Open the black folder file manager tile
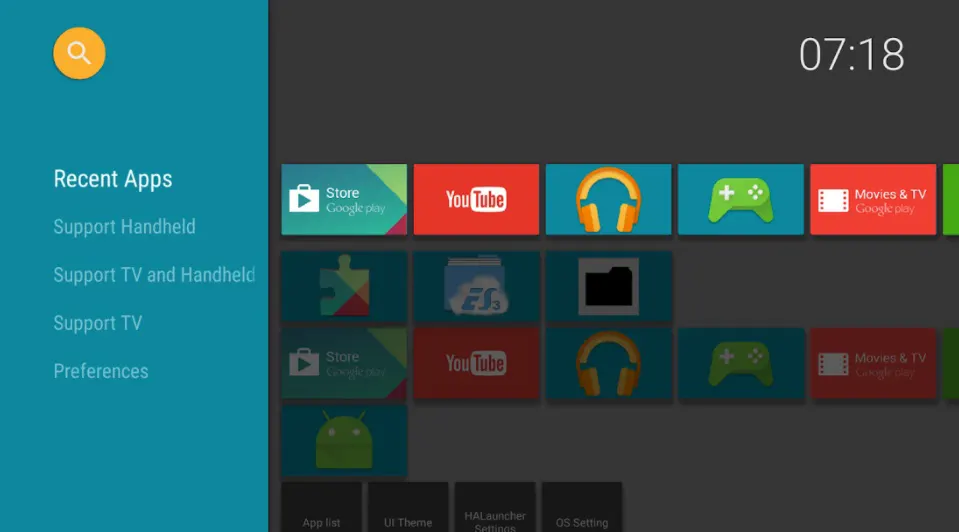 608,286
